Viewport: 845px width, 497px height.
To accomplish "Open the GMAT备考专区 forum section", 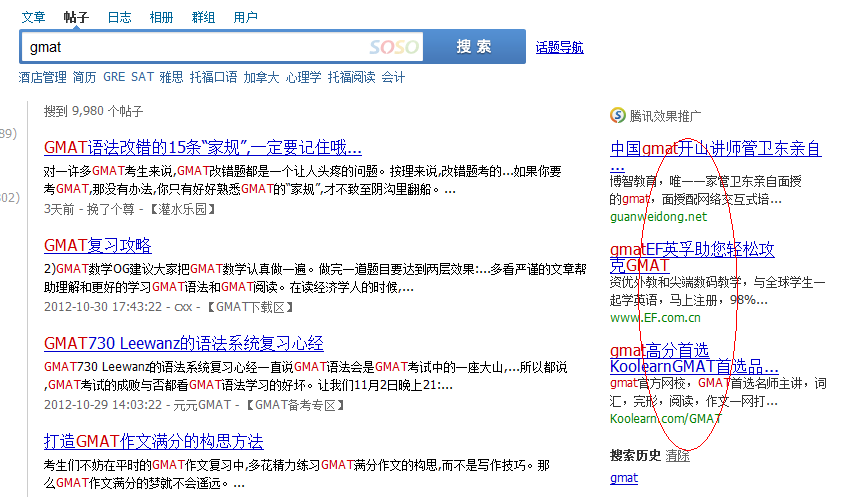I will (x=295, y=405).
